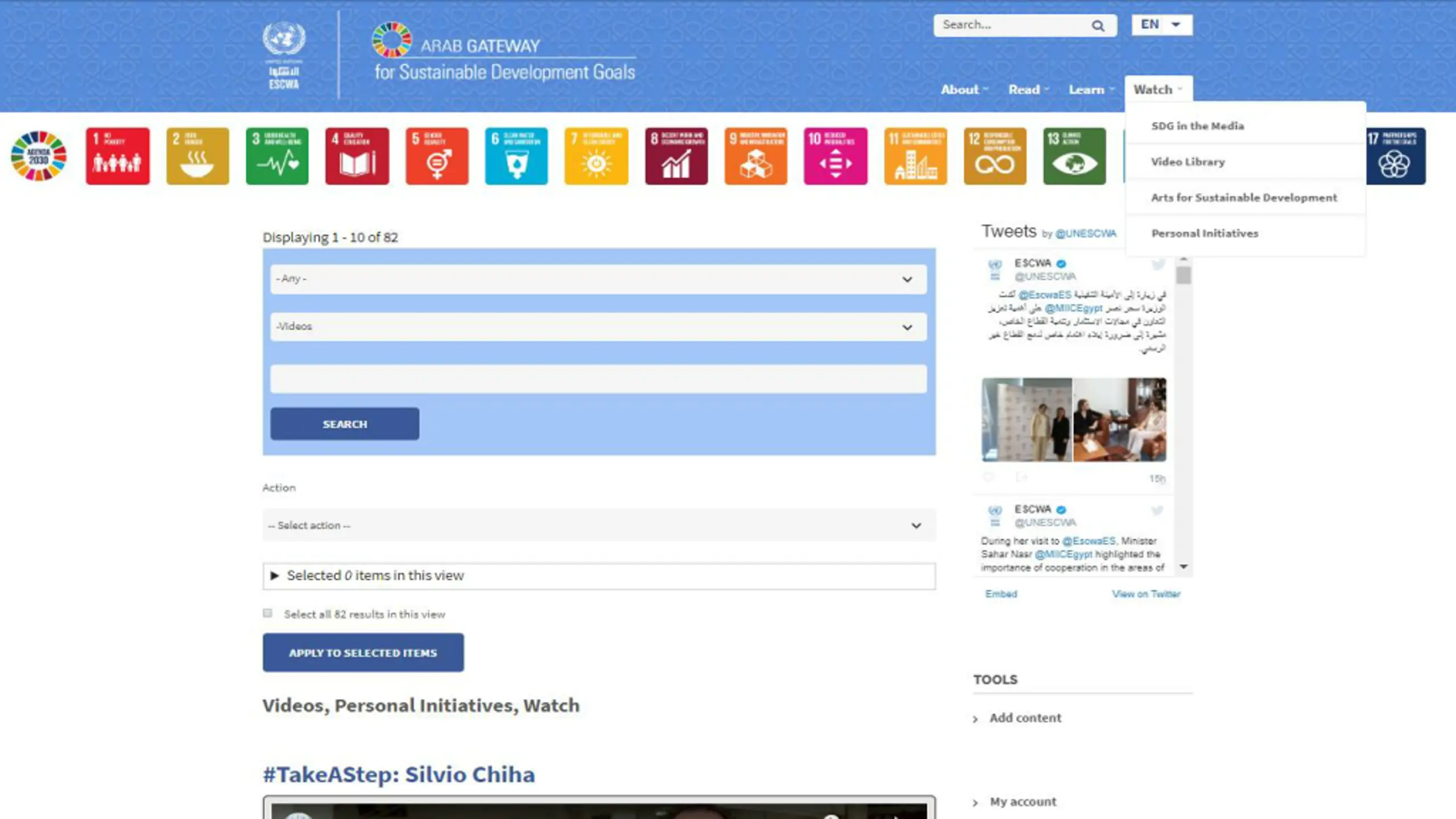
Task: Open the Select action dropdown
Action: 598,525
